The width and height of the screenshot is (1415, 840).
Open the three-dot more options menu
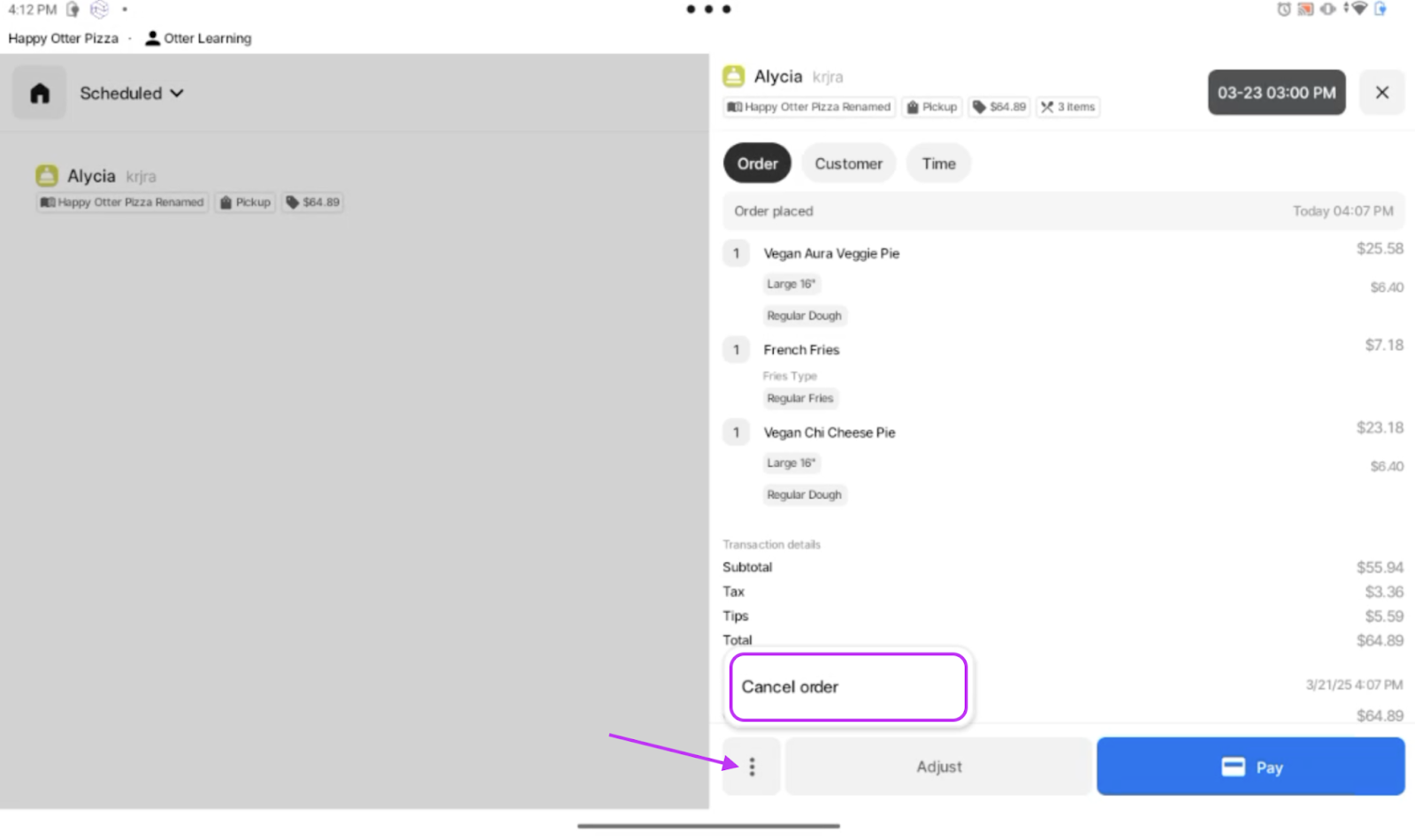click(752, 767)
